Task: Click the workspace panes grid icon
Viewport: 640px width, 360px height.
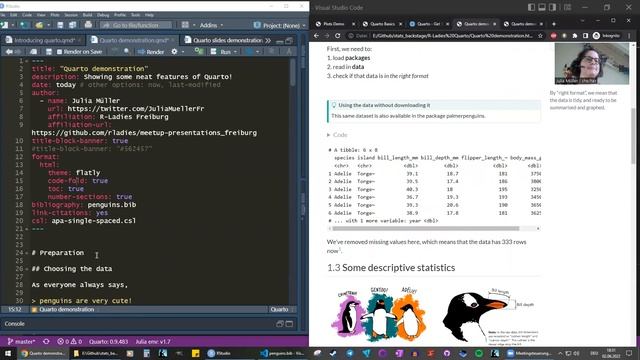Action: point(185,25)
